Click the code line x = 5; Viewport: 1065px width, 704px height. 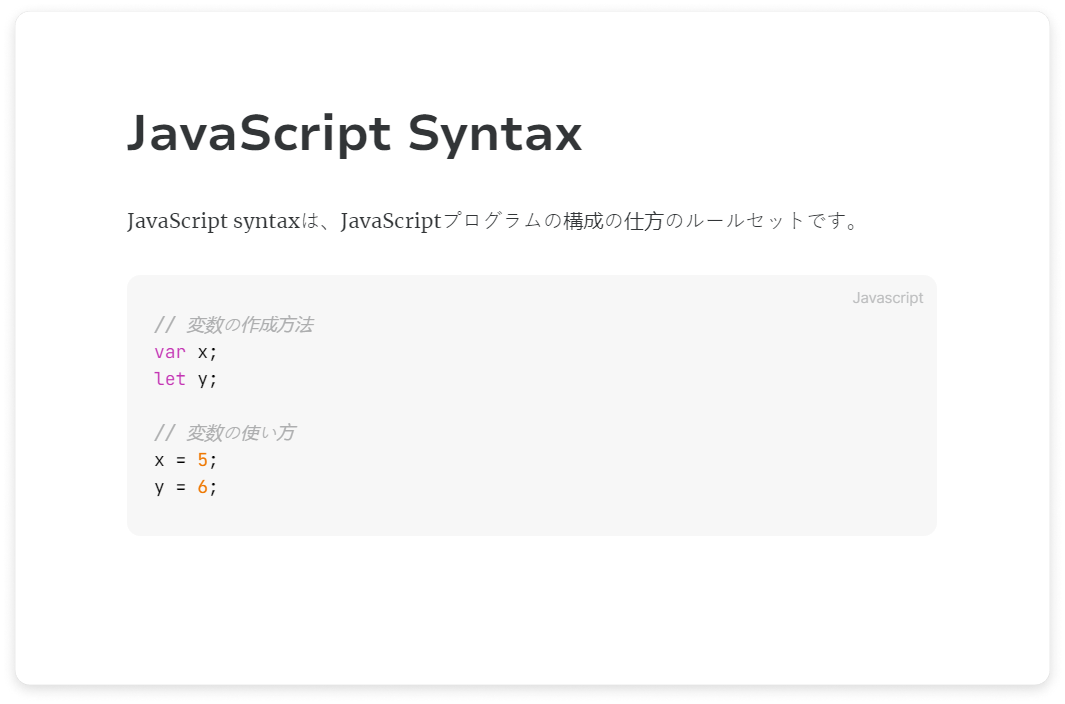[185, 460]
